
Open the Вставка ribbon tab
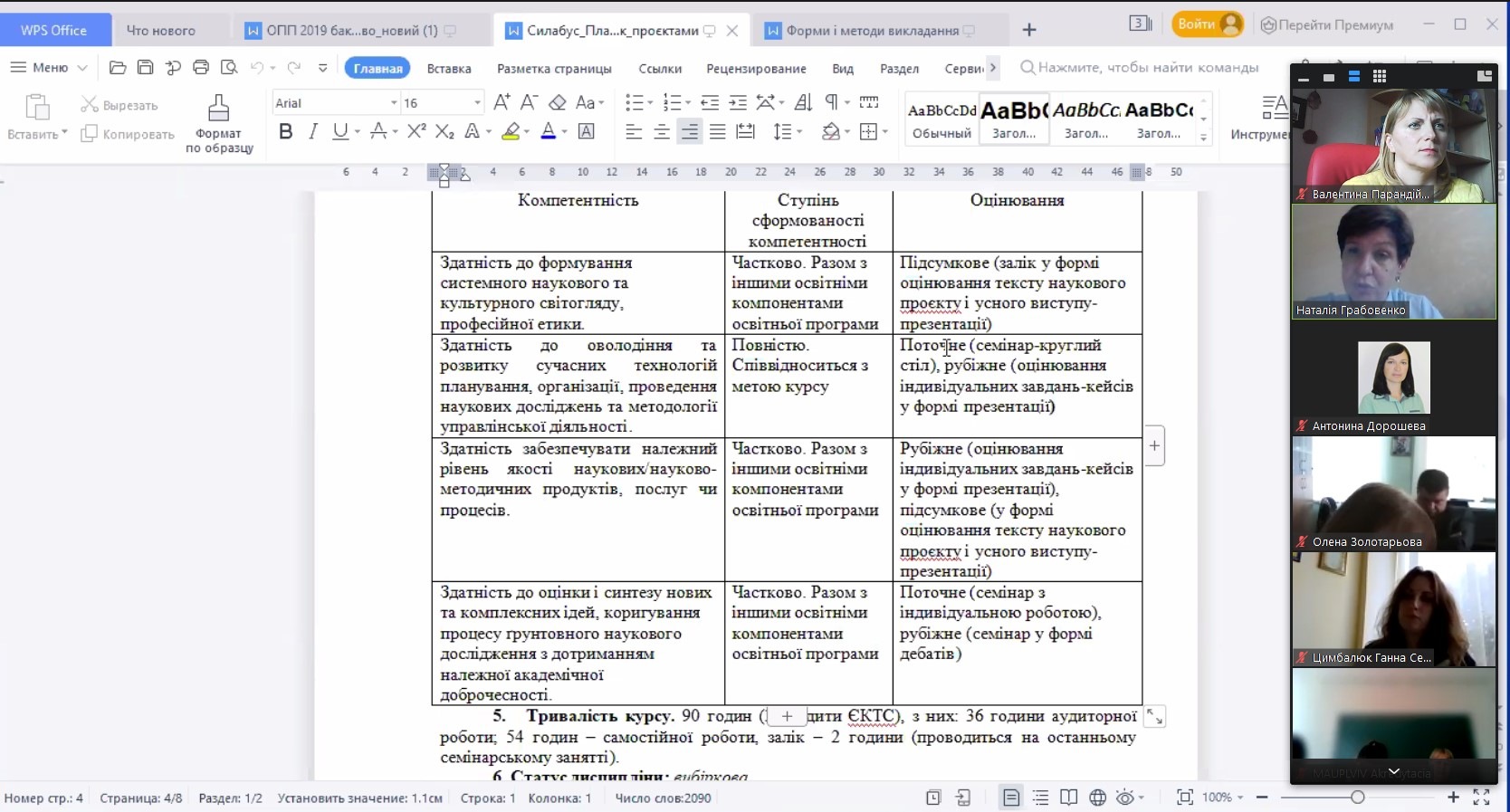449,69
